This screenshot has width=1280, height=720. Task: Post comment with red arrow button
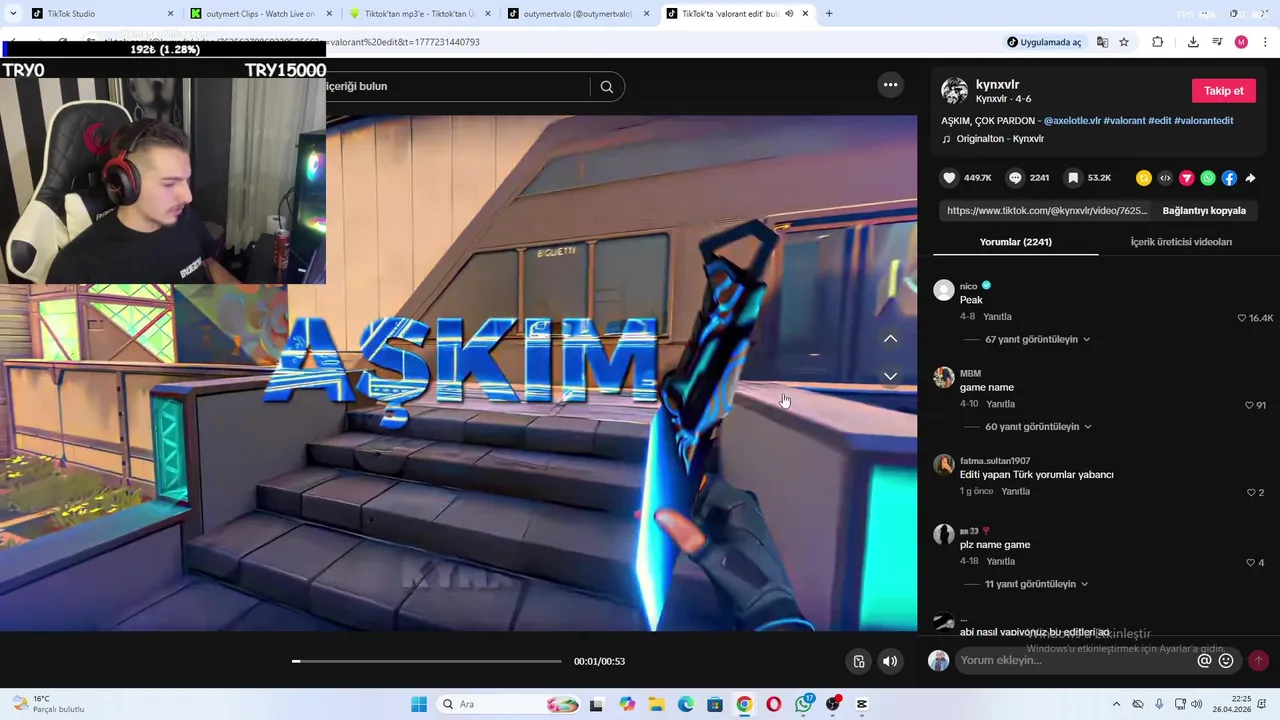click(1258, 660)
